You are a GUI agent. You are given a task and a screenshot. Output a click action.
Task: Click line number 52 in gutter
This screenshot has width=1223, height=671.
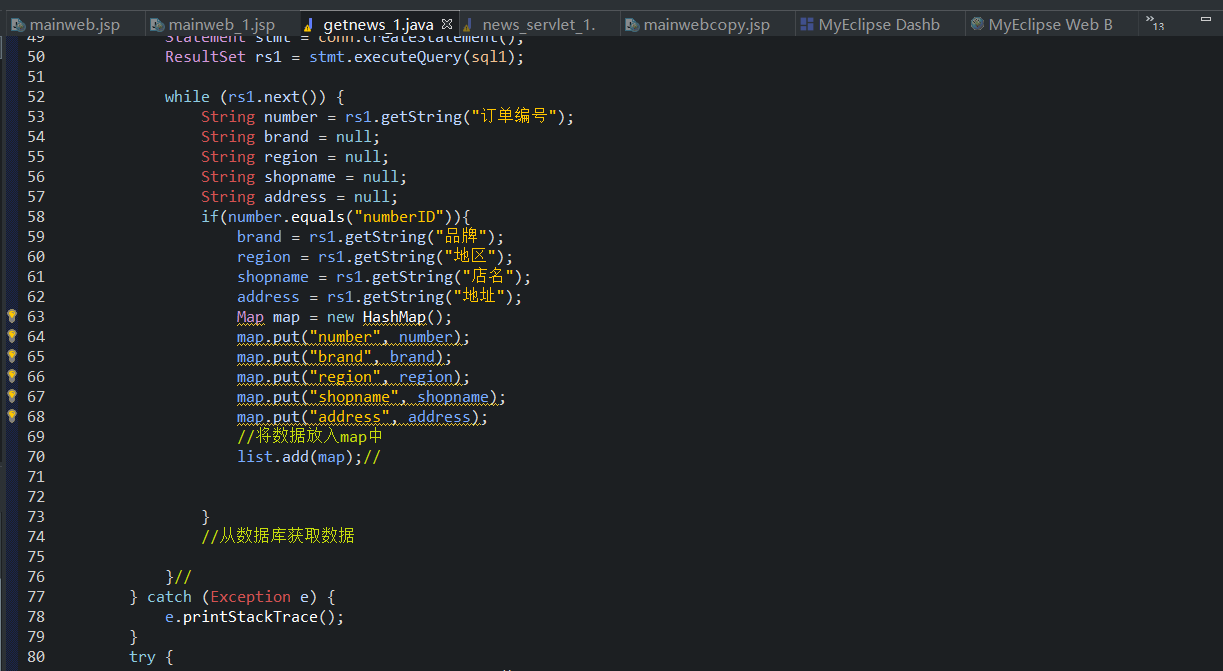pos(36,97)
